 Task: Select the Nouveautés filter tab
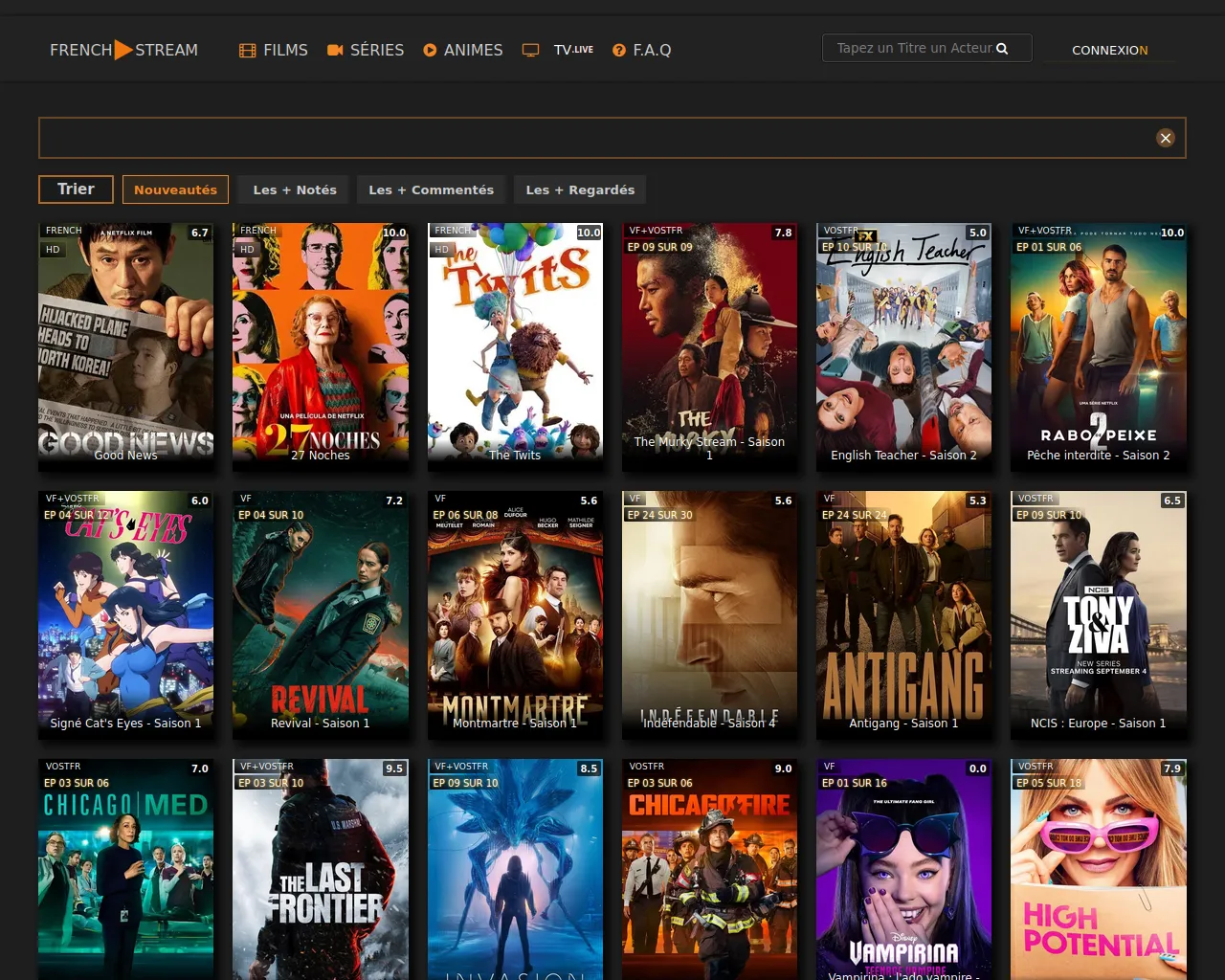click(175, 189)
